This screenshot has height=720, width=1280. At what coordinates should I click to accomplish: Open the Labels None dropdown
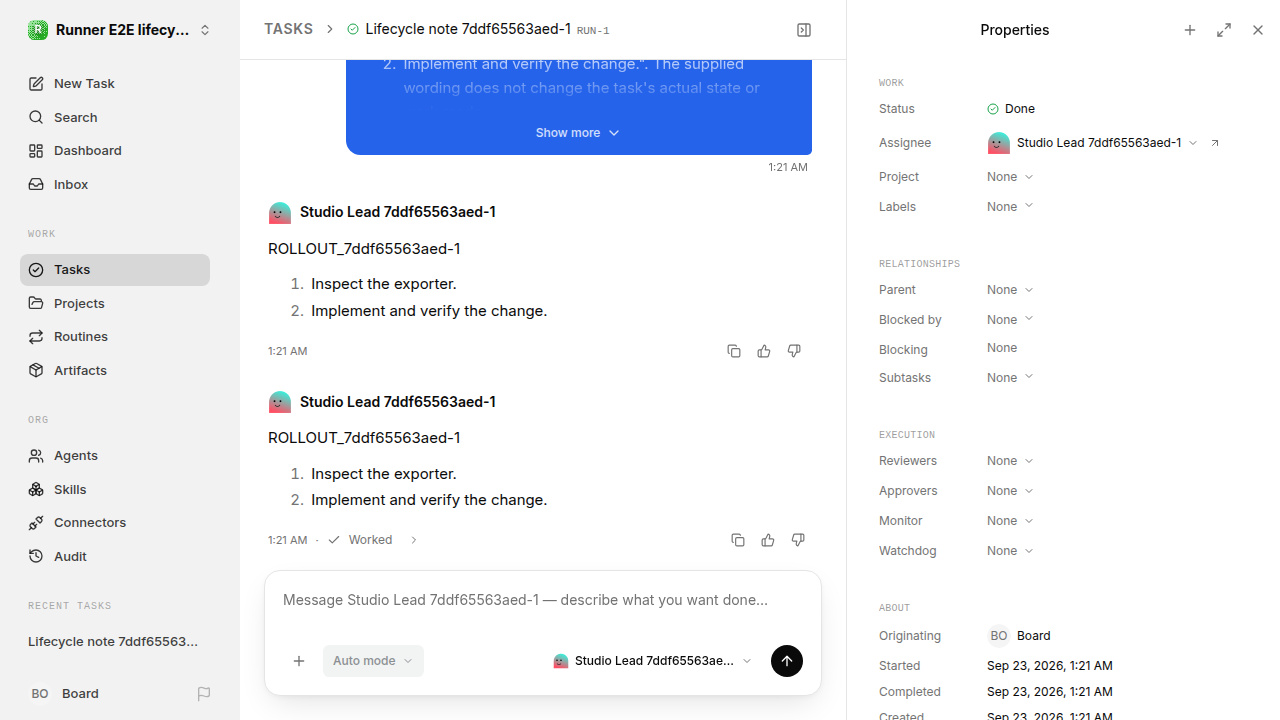point(1010,207)
